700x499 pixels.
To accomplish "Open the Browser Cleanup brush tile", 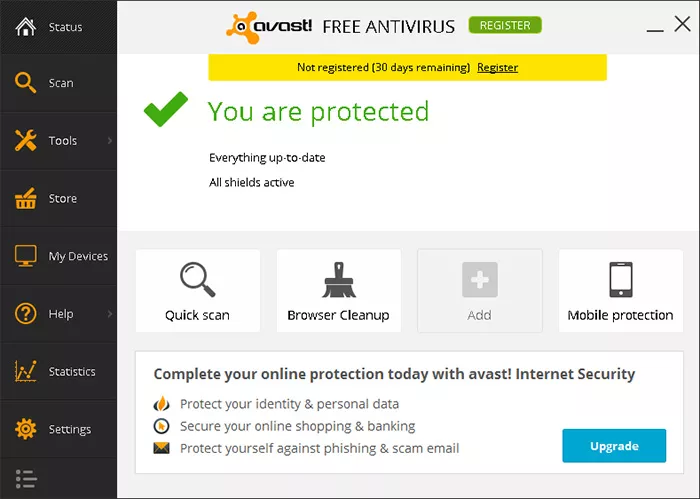I will [339, 291].
